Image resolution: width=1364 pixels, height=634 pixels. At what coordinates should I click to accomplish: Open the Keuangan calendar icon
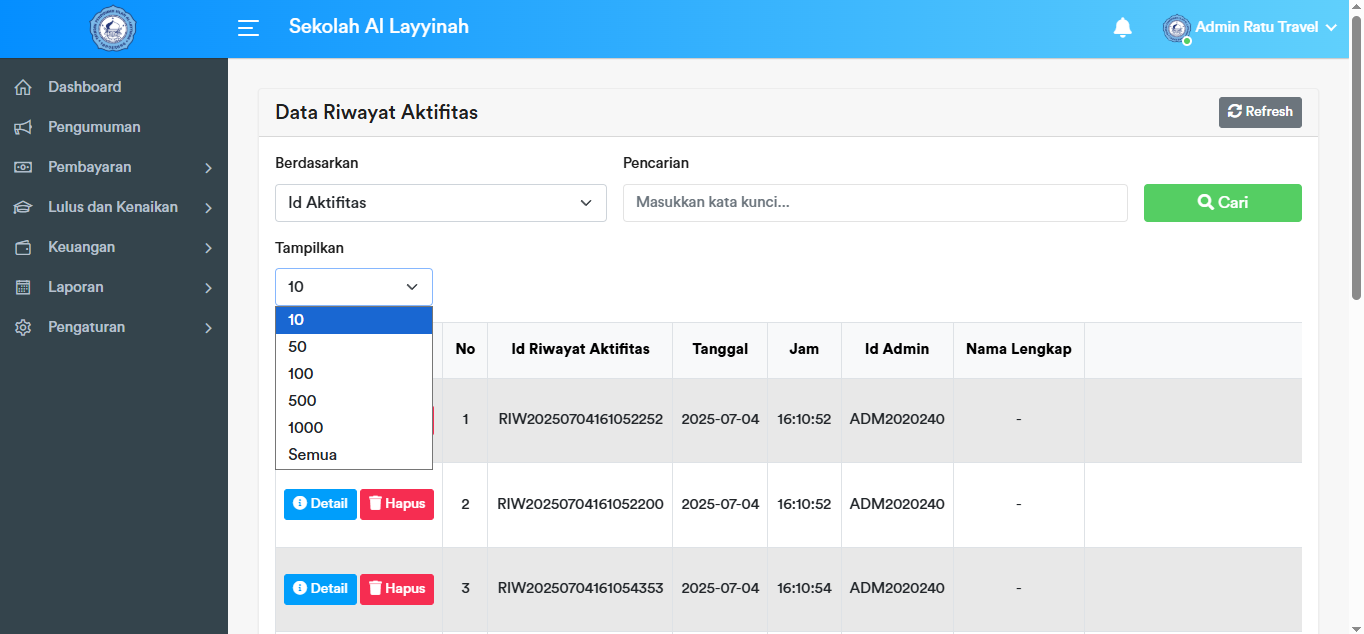tap(23, 247)
